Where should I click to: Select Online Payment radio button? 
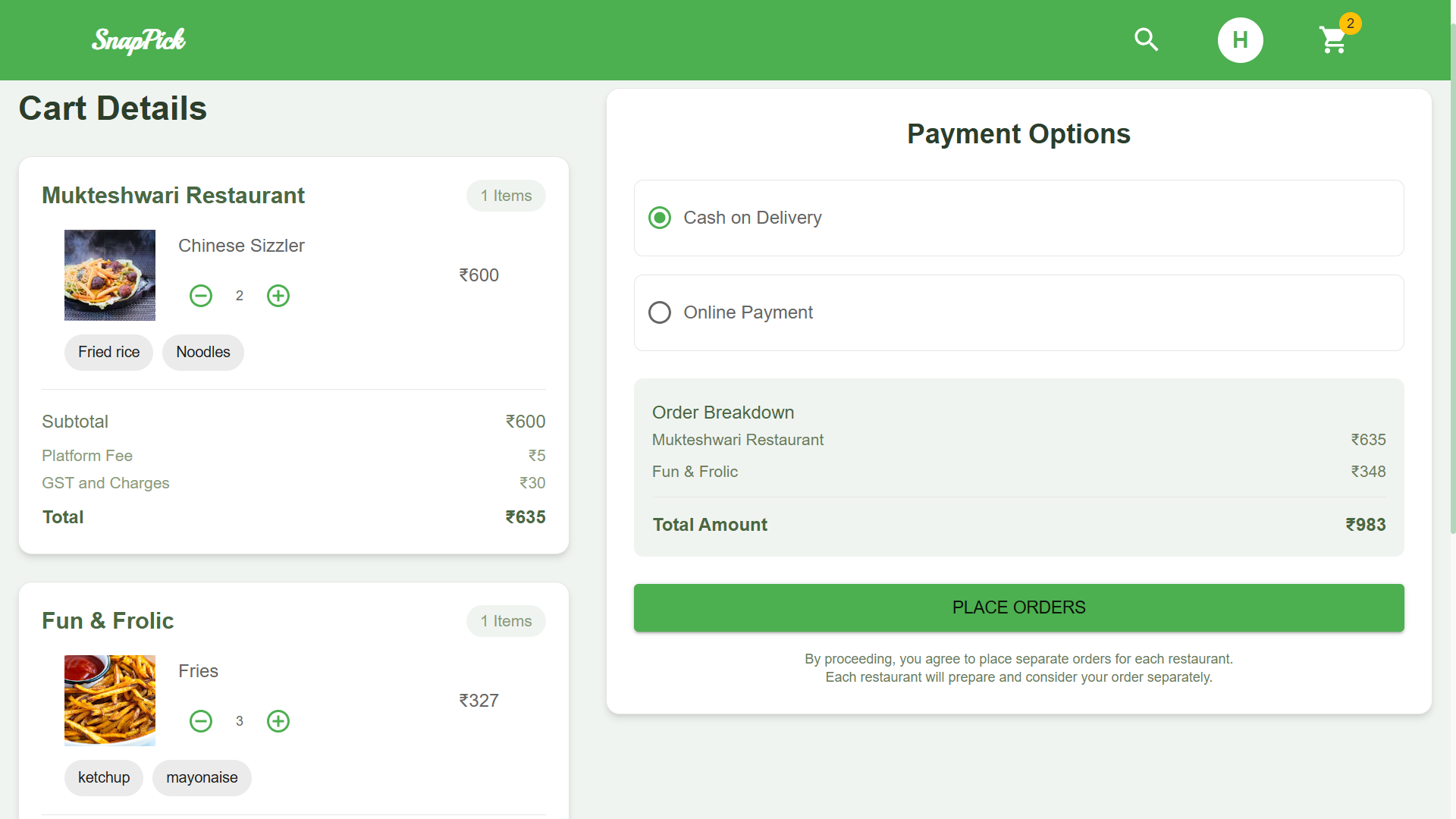660,312
